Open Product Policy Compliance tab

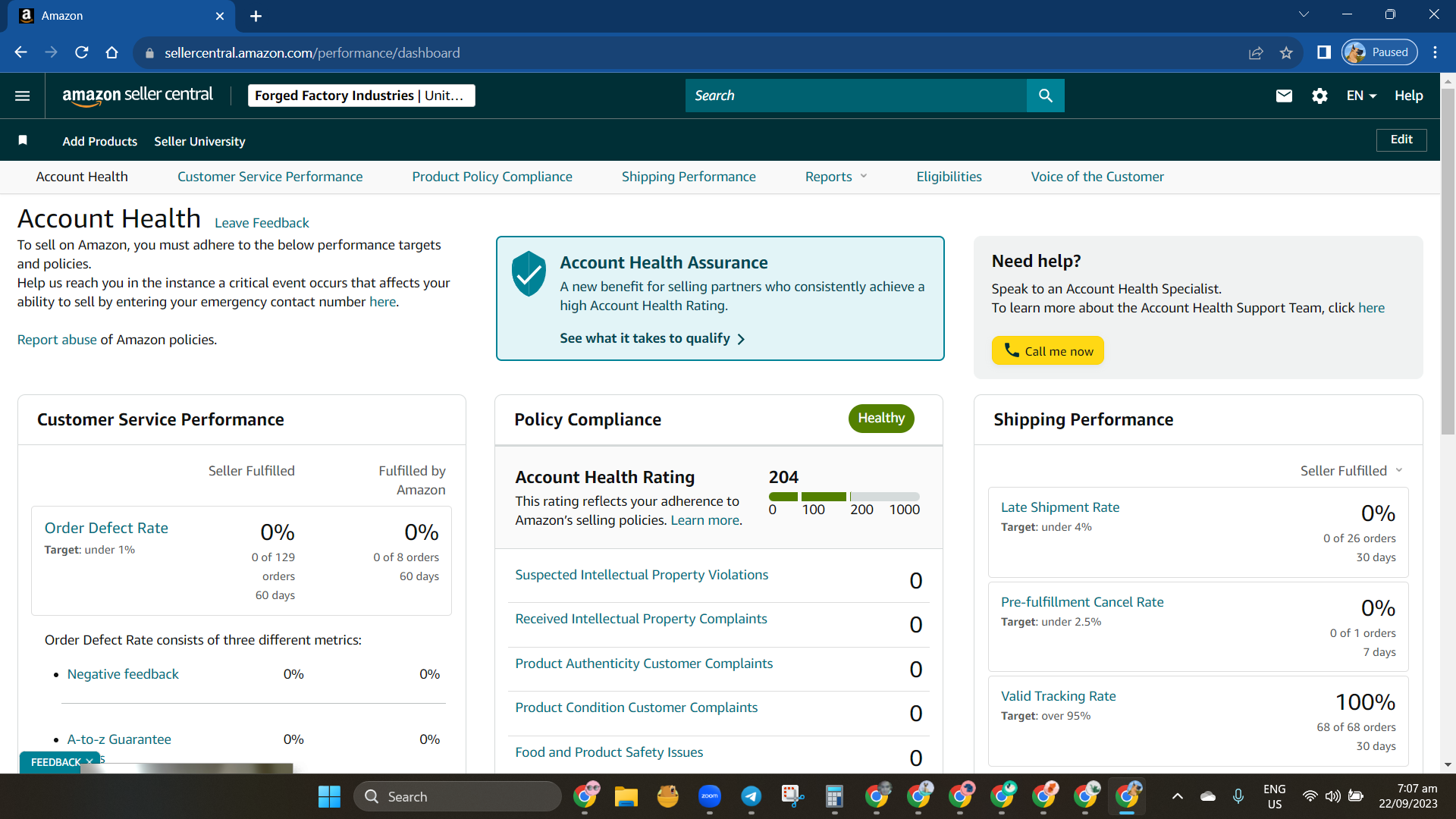click(x=492, y=177)
